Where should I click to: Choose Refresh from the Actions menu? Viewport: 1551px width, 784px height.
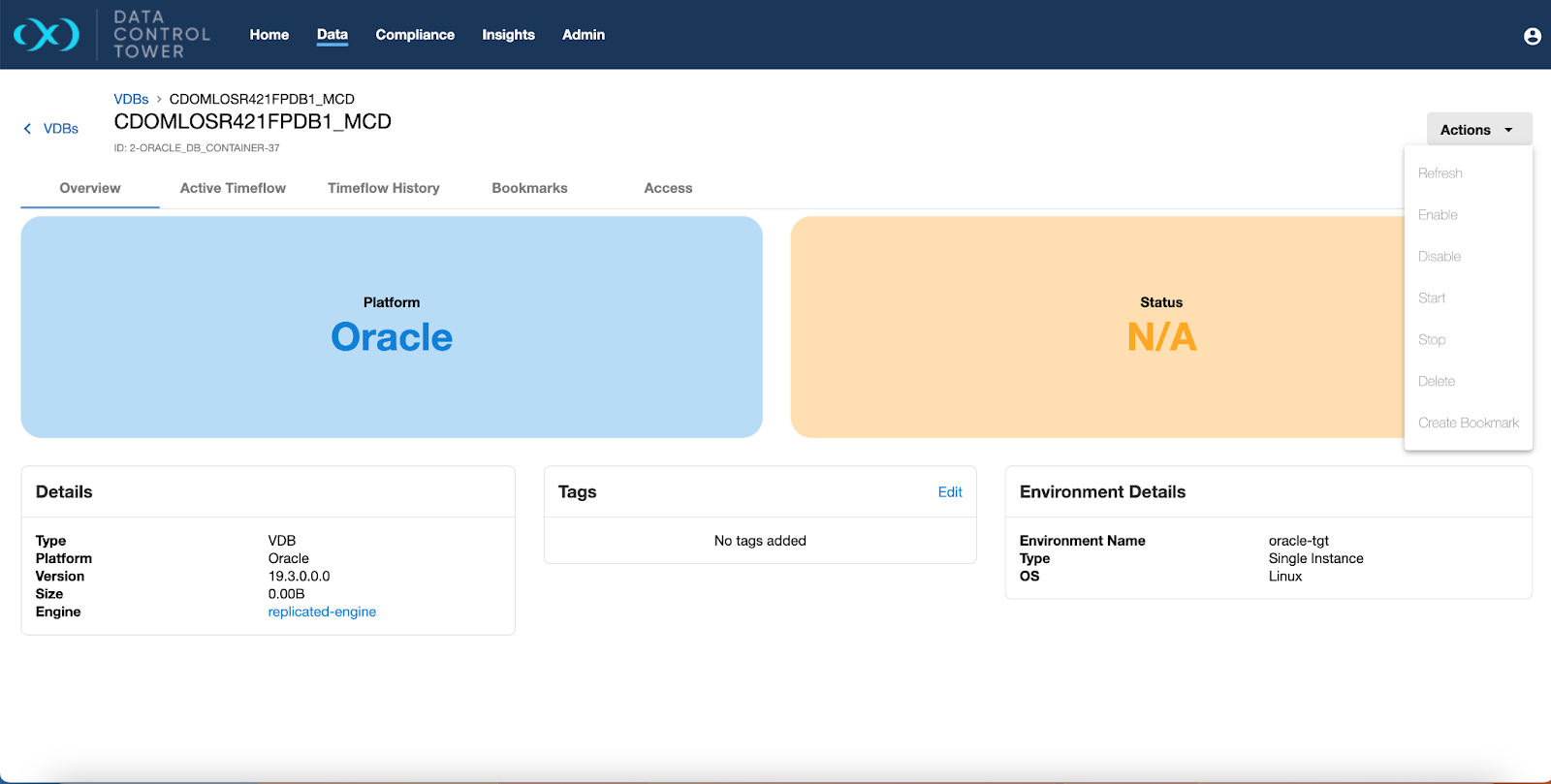[1440, 173]
